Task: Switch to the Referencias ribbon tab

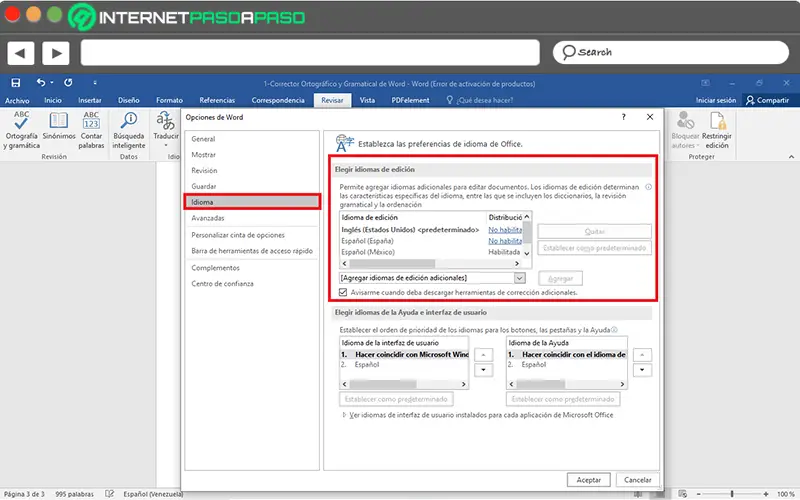Action: pos(217,100)
